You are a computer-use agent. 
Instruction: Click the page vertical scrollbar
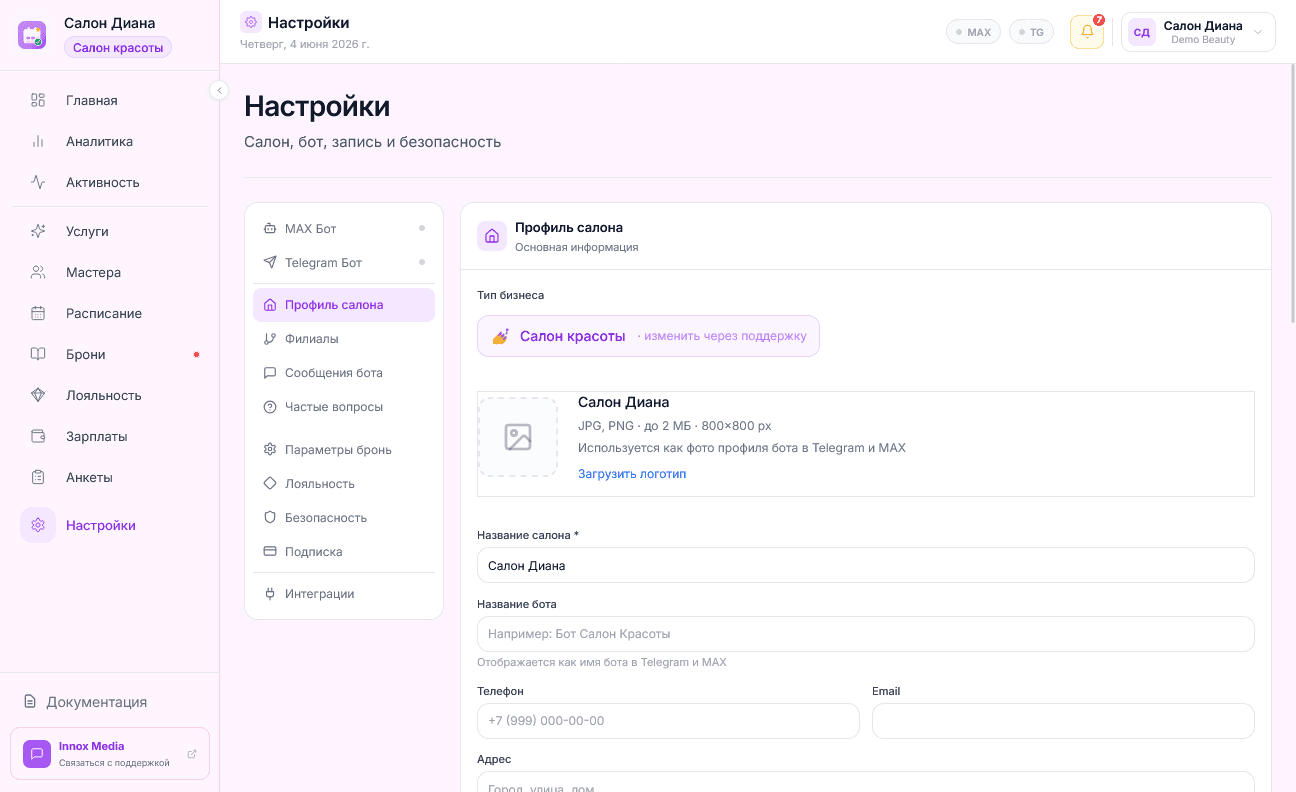point(1292,195)
